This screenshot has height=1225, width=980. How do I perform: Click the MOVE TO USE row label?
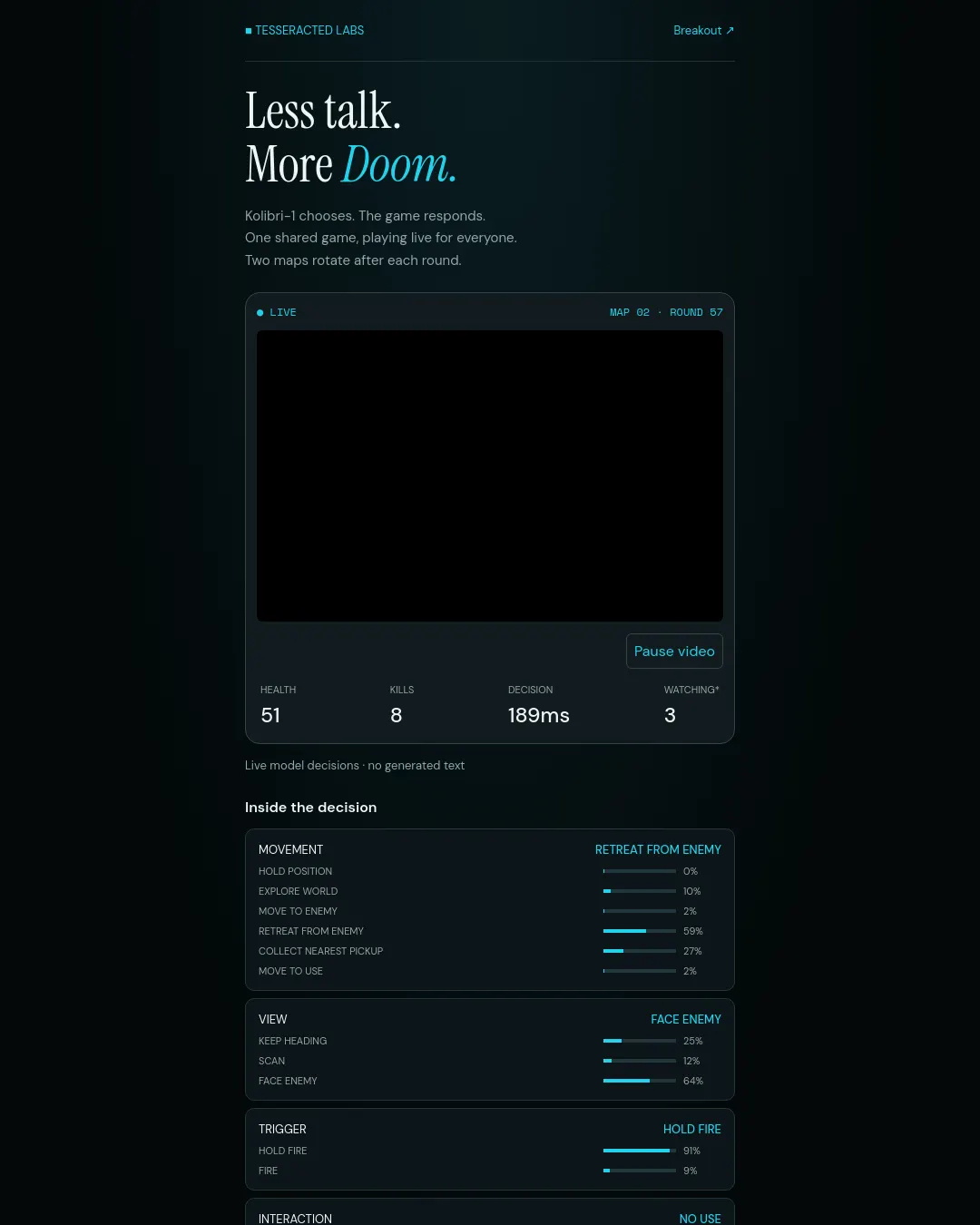290,971
